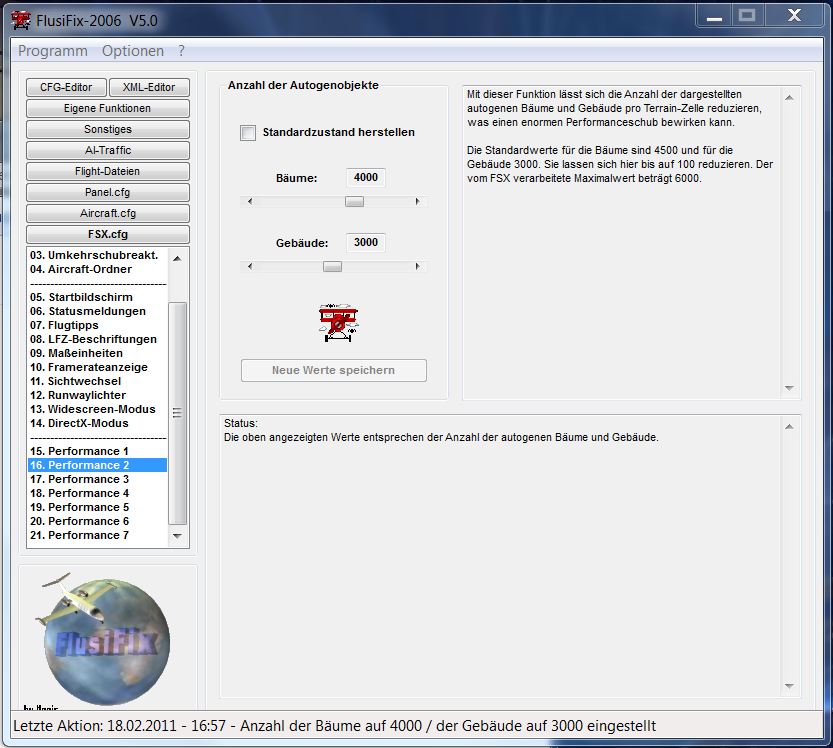The width and height of the screenshot is (833, 748).
Task: Open the Programm menu
Action: 53,51
